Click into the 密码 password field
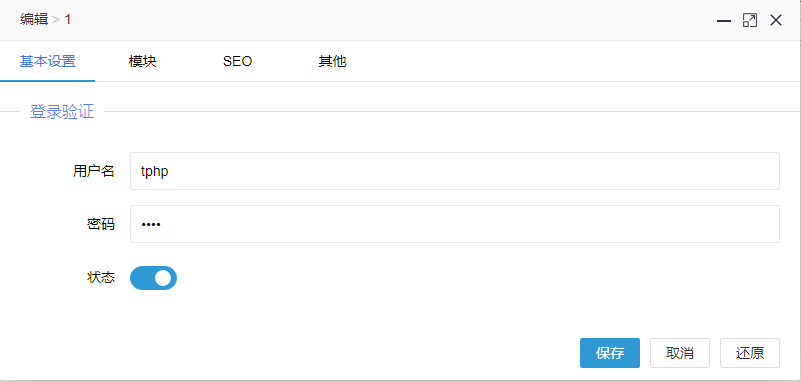801x382 pixels. [455, 224]
